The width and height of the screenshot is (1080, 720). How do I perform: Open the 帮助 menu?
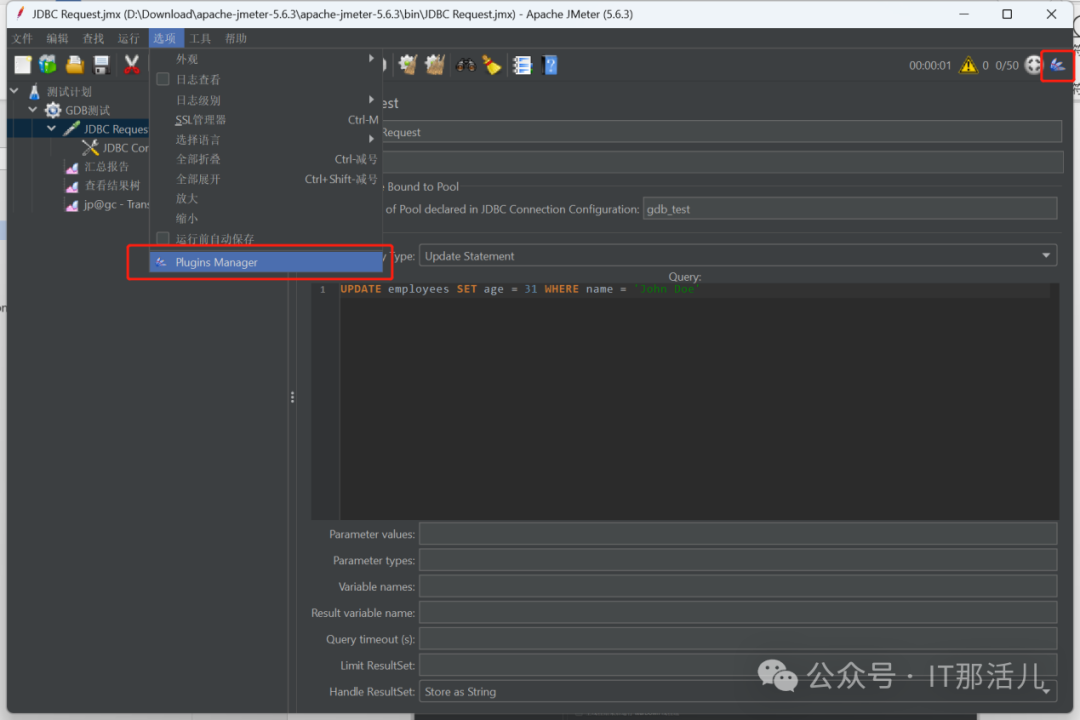(x=236, y=39)
